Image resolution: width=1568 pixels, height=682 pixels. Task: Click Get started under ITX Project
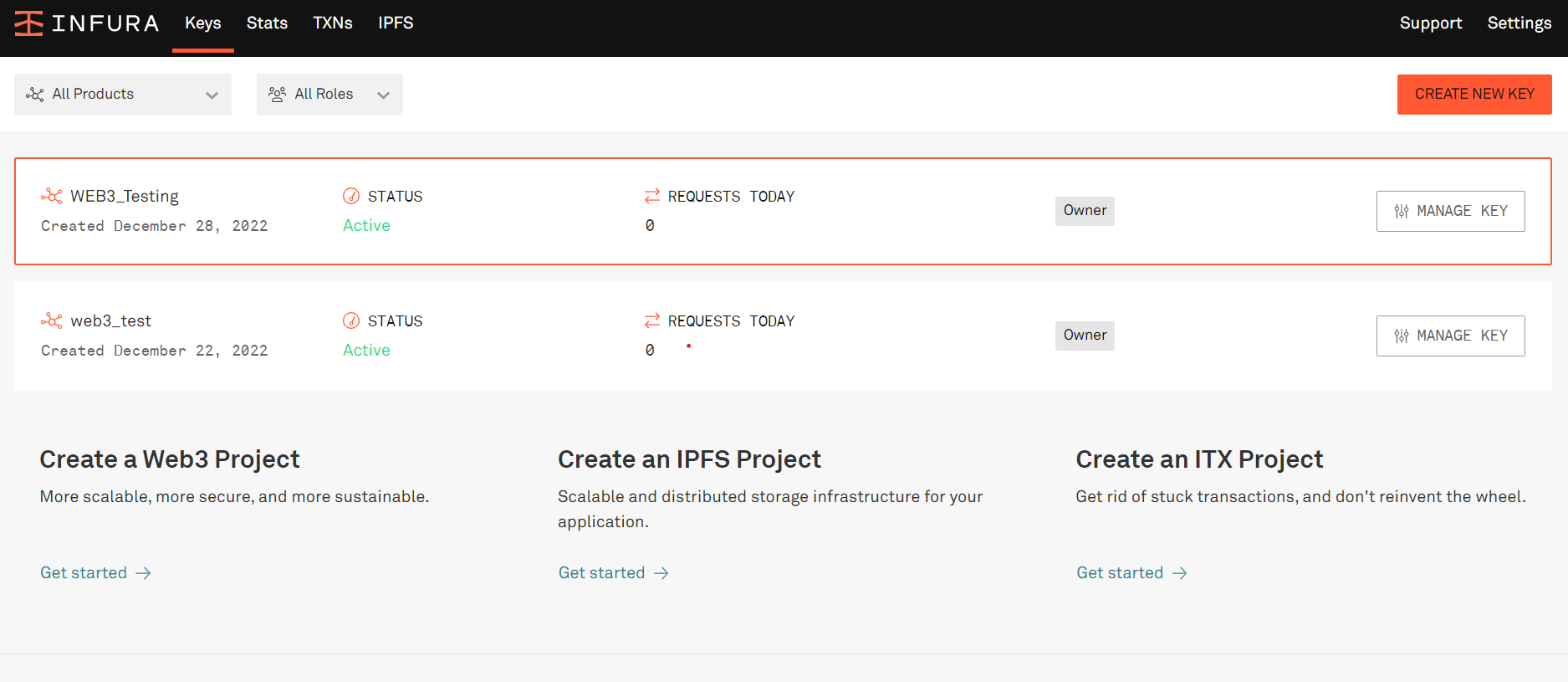click(x=1120, y=572)
